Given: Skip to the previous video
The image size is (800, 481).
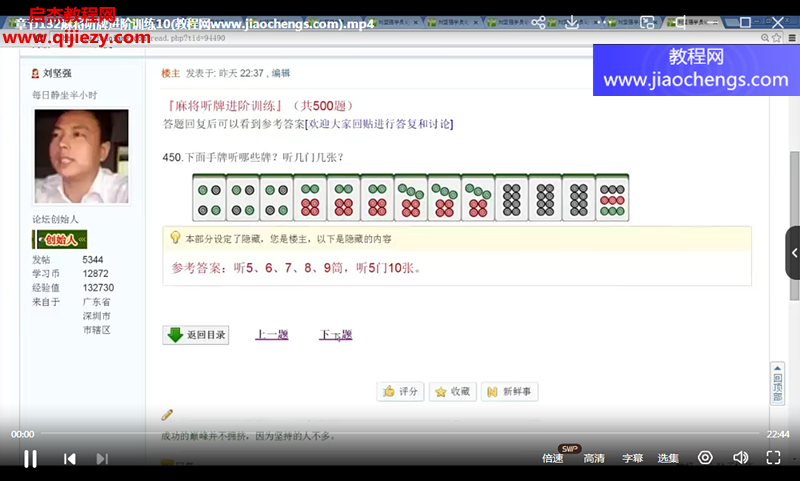Looking at the screenshot, I should pyautogui.click(x=70, y=459).
